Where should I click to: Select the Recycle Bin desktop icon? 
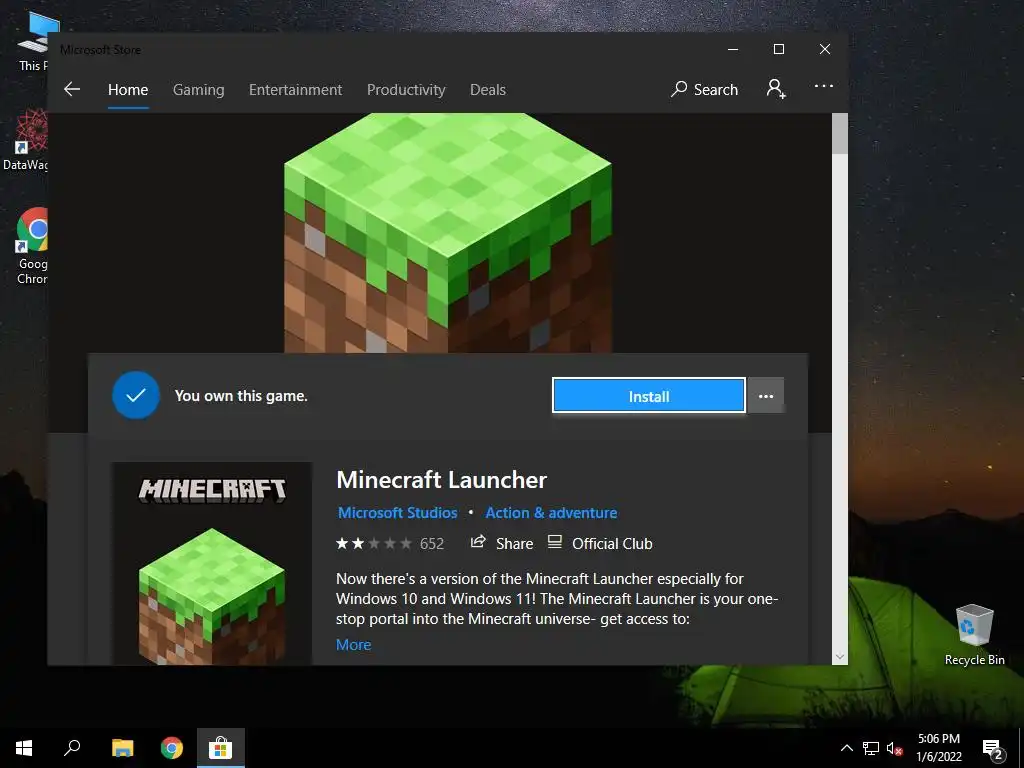coord(974,634)
